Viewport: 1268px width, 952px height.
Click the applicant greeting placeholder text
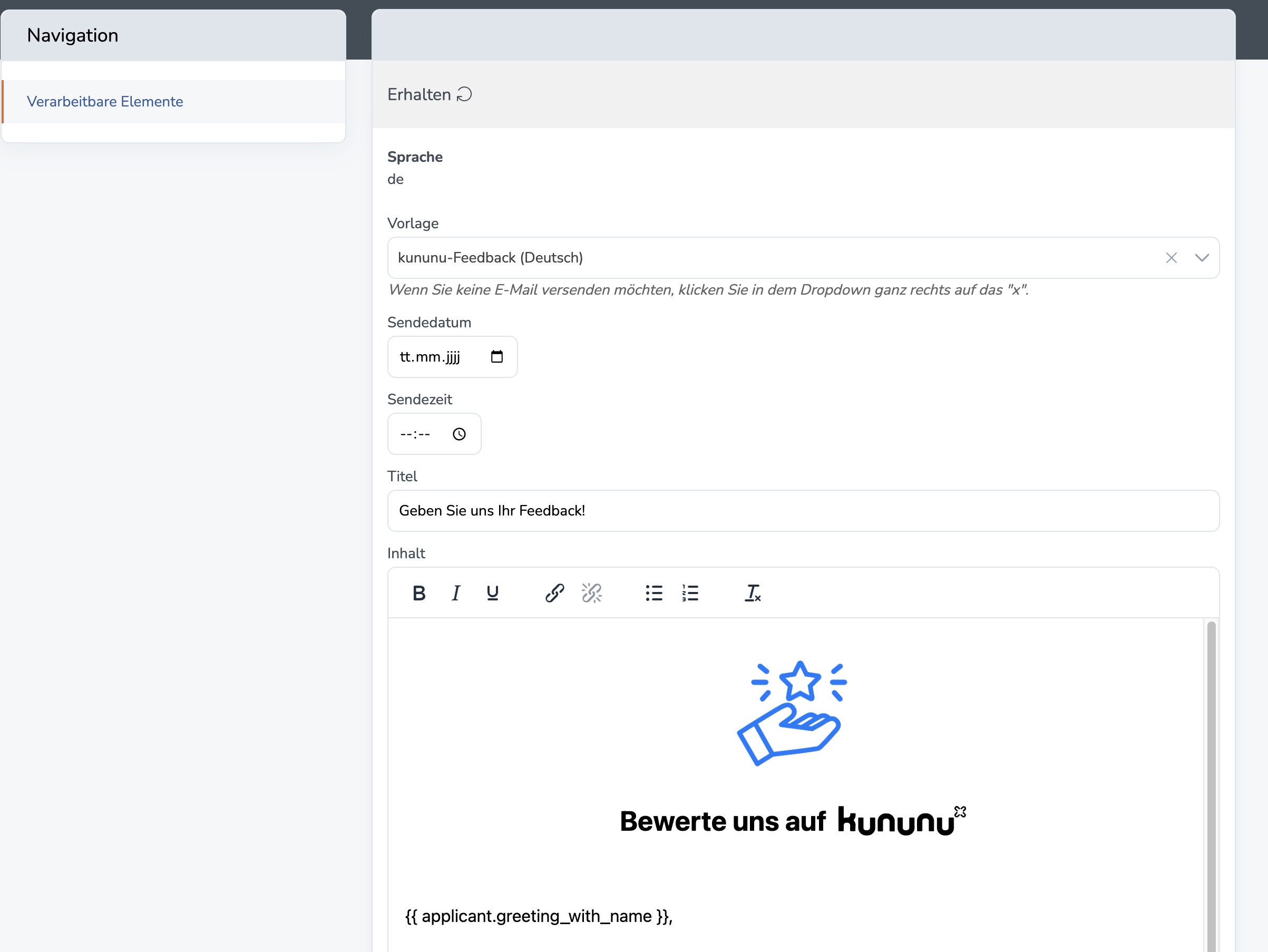(x=538, y=916)
